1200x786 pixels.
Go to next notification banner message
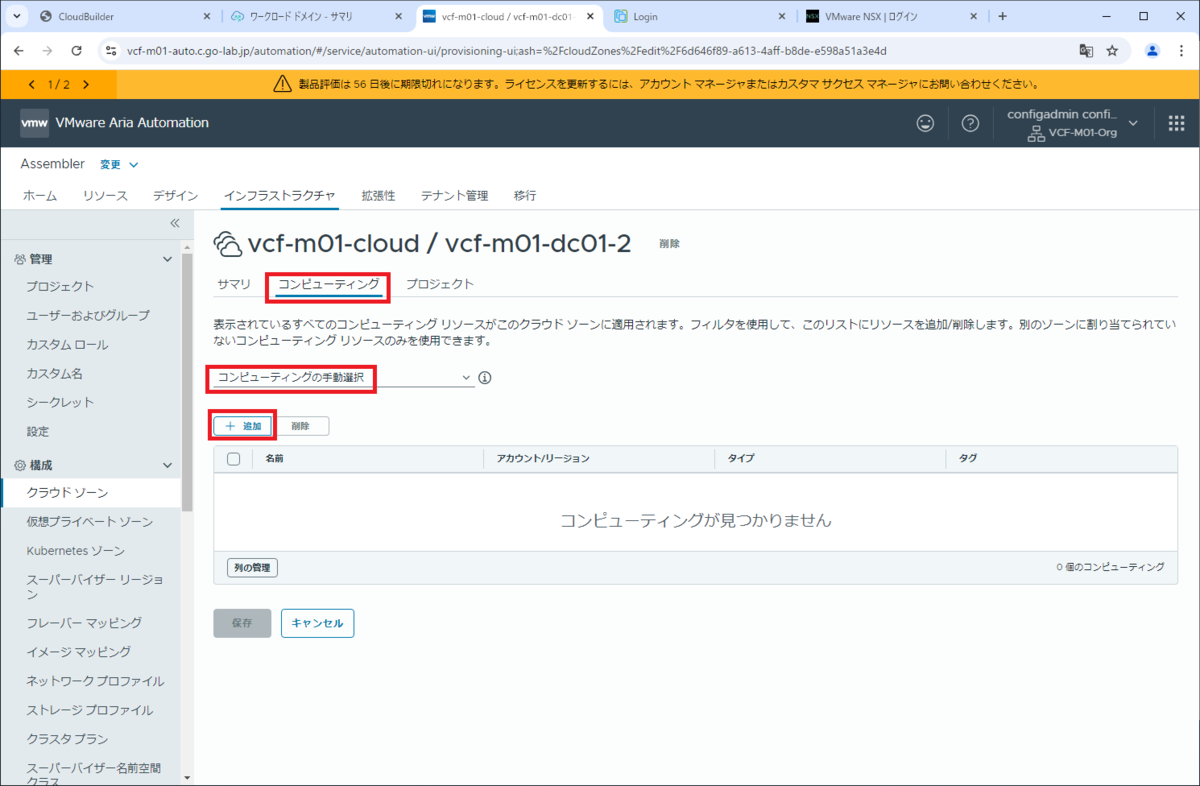[86, 85]
